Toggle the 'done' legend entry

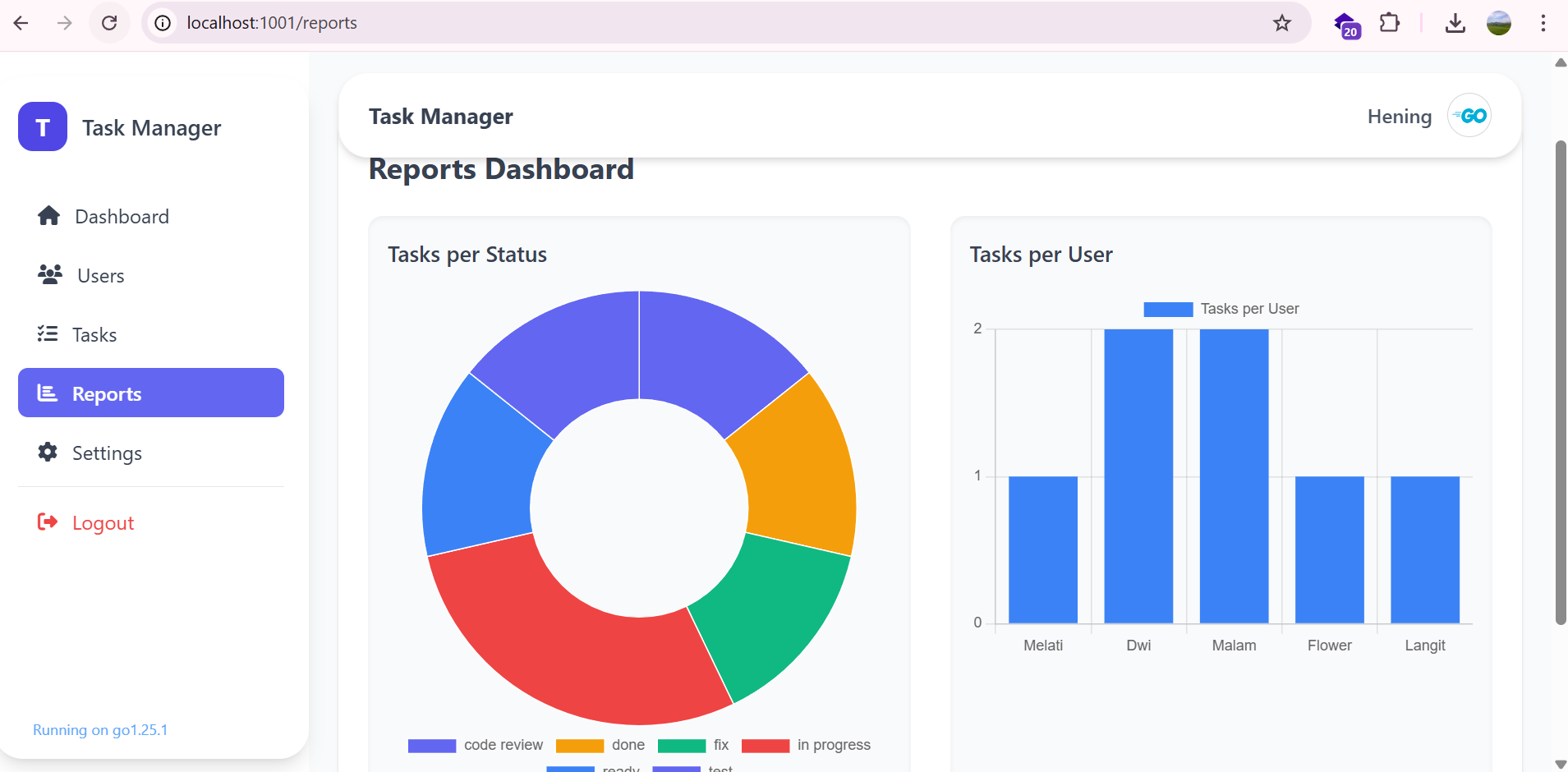tap(600, 745)
